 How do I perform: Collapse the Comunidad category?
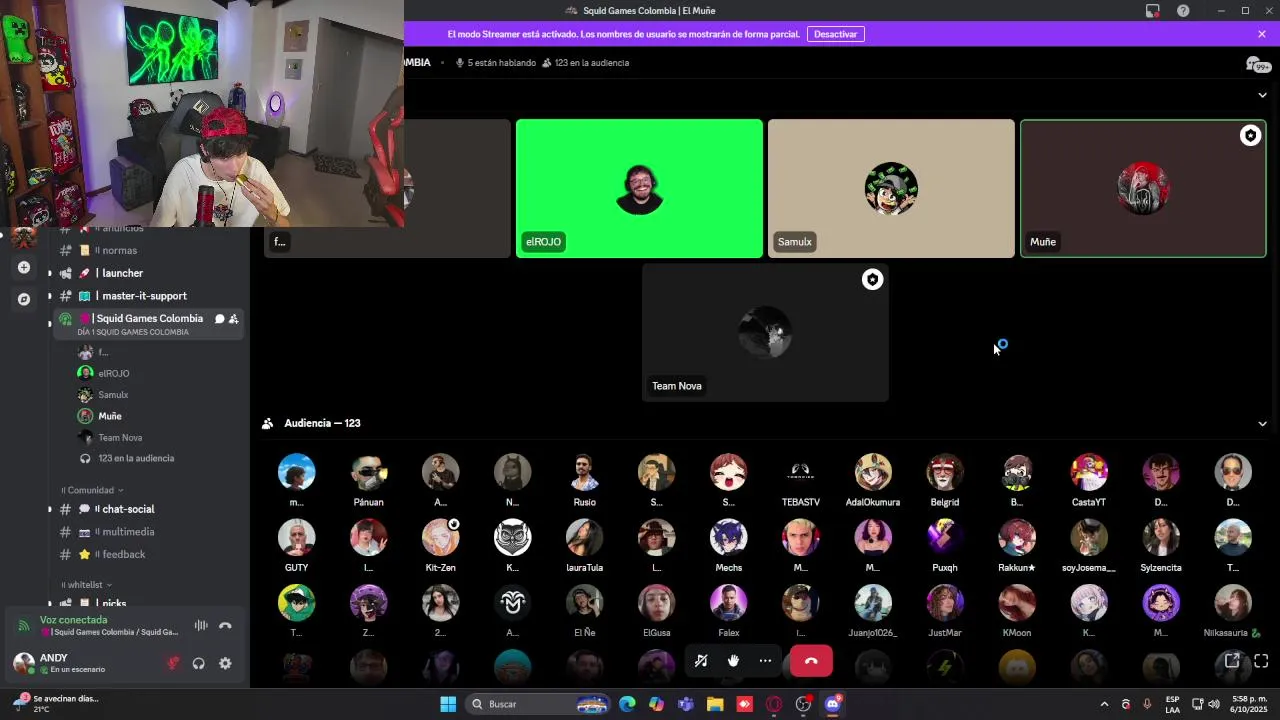[x=92, y=490]
